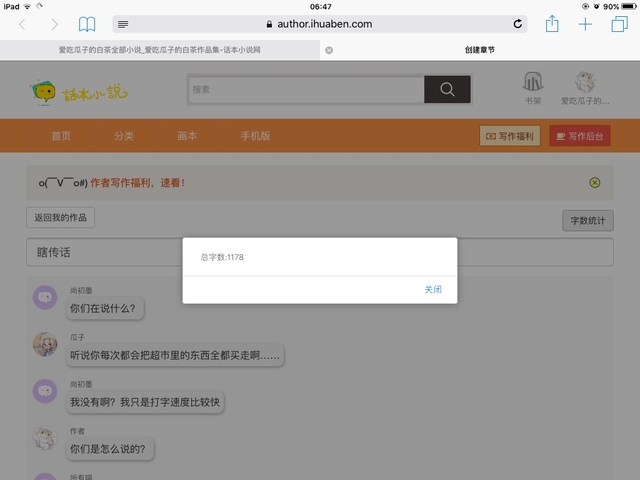Tap Safari back arrow

22,24
